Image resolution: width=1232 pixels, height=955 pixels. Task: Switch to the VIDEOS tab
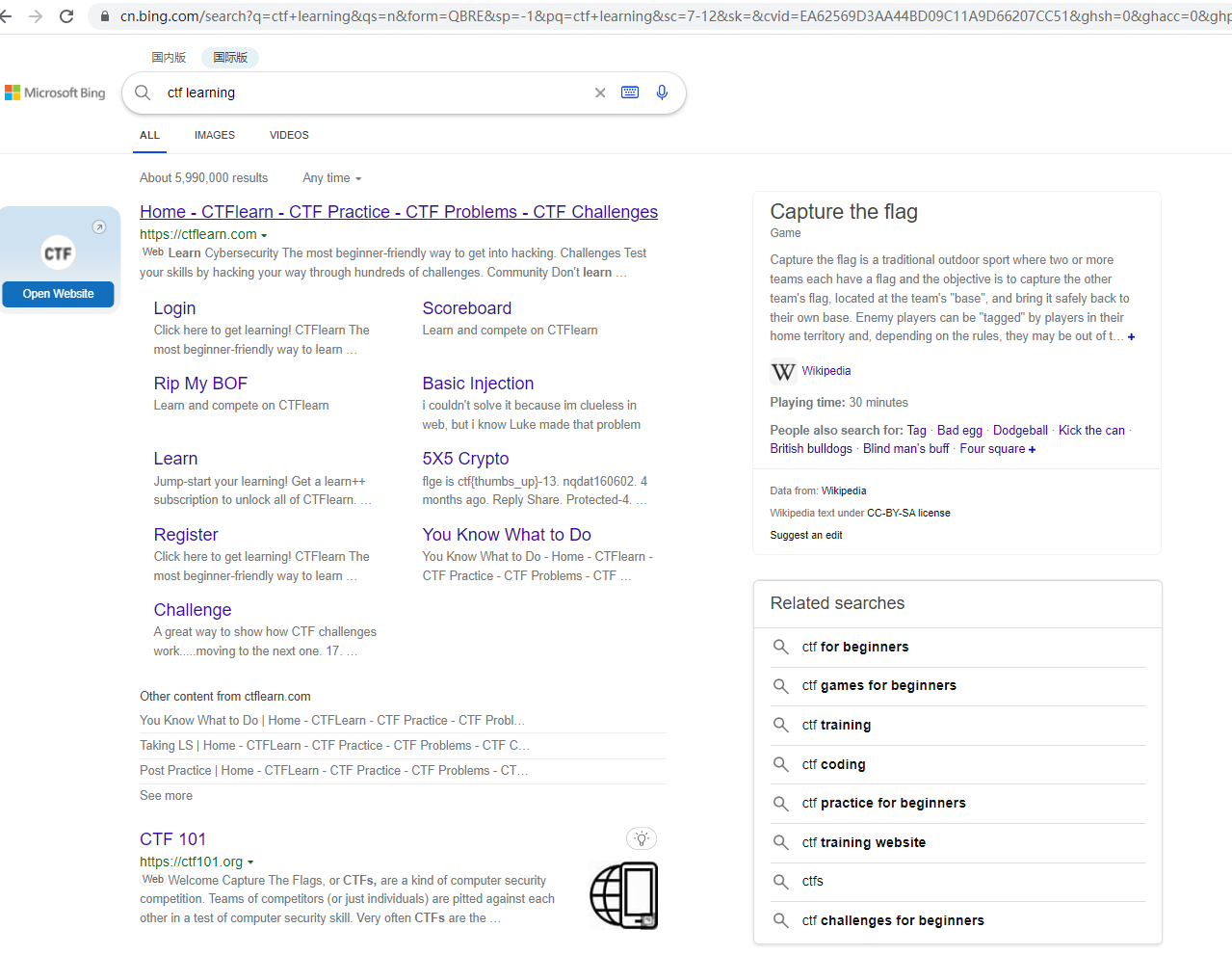[x=289, y=135]
